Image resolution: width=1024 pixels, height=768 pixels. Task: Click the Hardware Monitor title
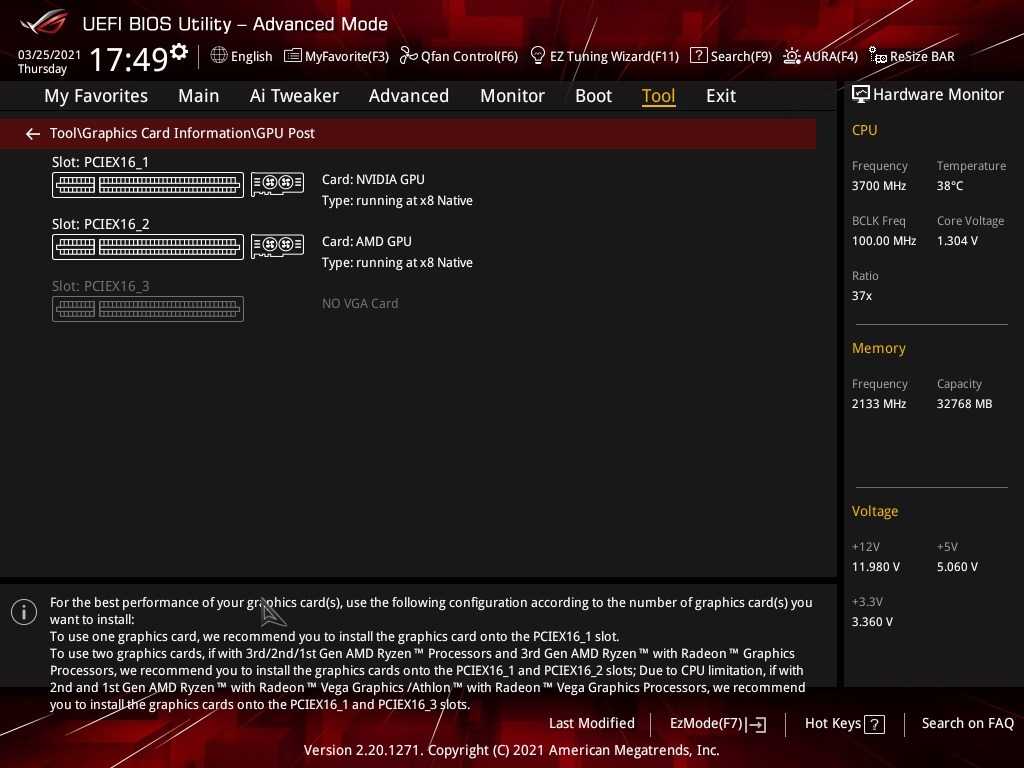pyautogui.click(x=938, y=95)
